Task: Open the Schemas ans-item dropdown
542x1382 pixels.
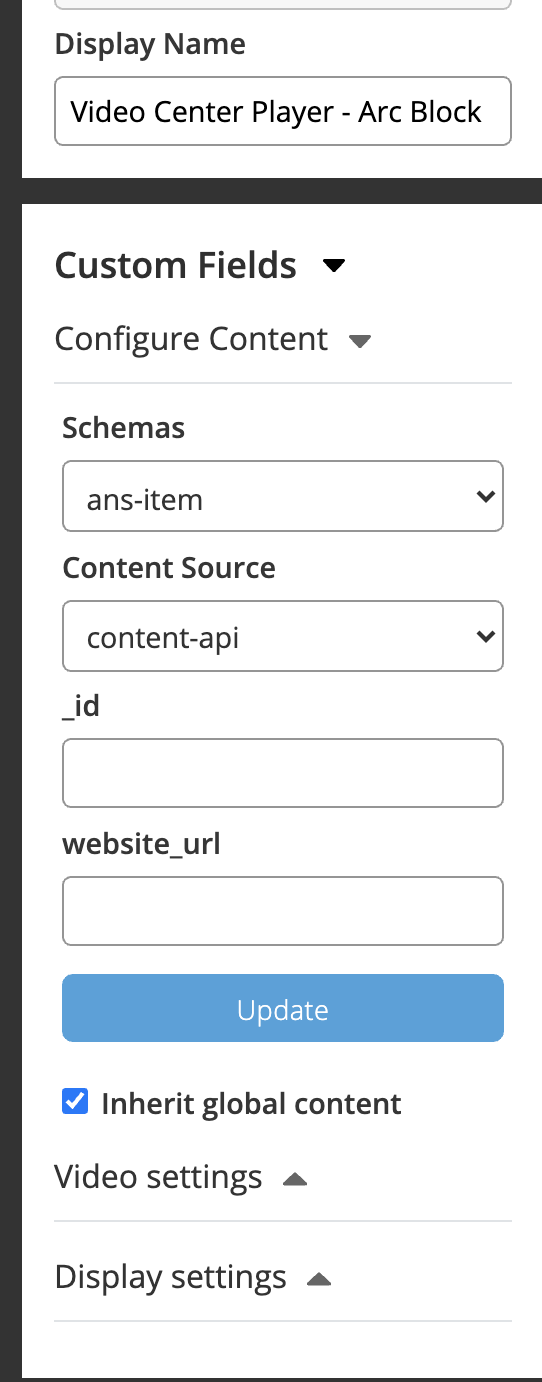Action: [x=283, y=496]
